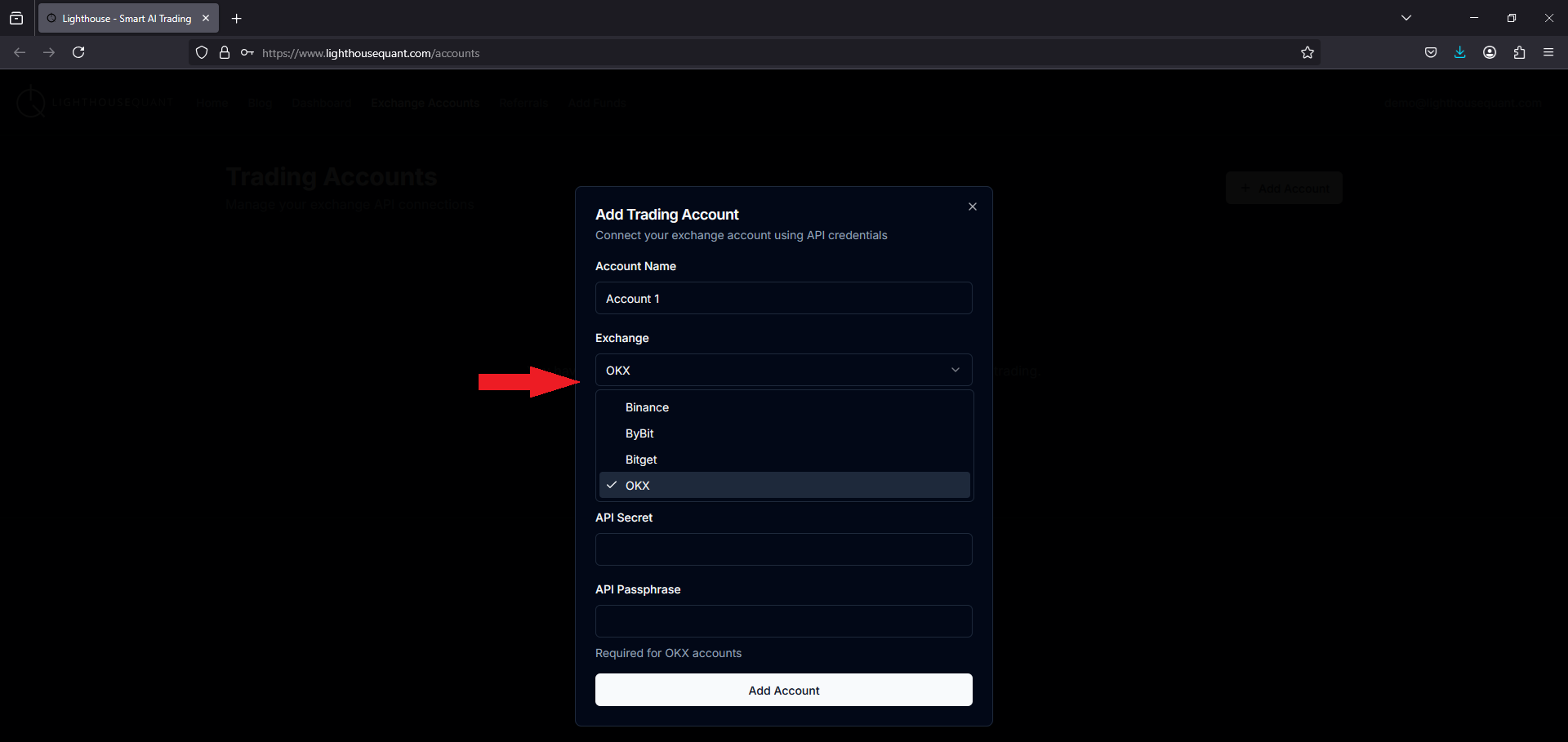
Task: Click the API Passphrase input field
Action: click(x=784, y=621)
